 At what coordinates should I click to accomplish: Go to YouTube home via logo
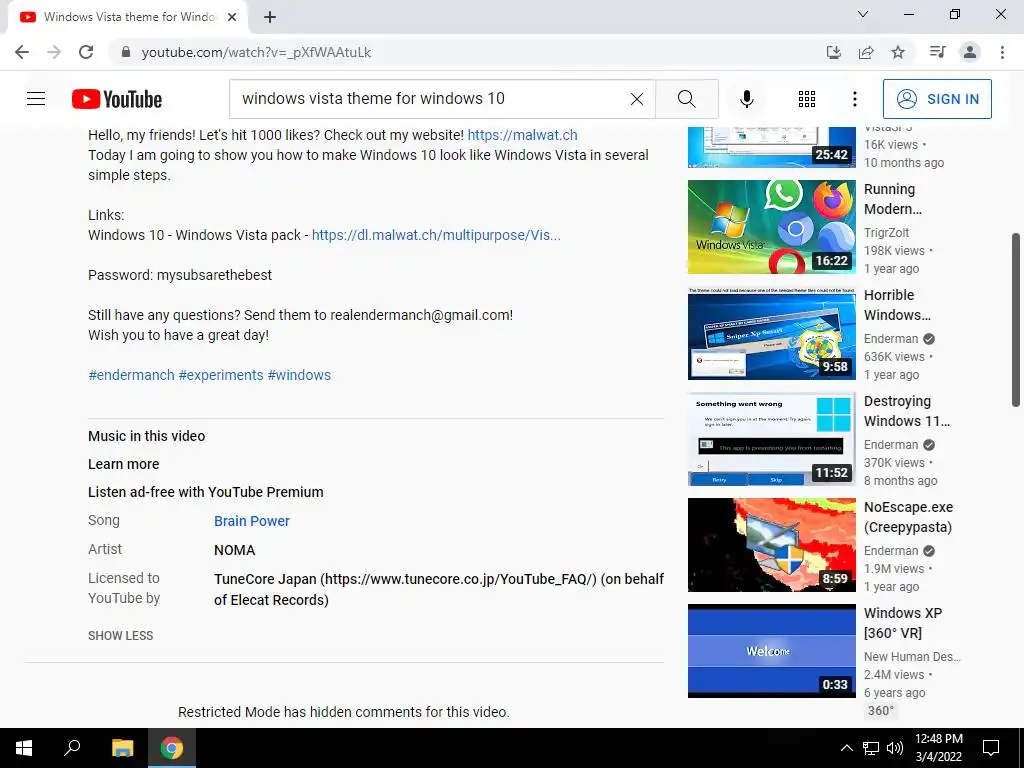tap(117, 99)
